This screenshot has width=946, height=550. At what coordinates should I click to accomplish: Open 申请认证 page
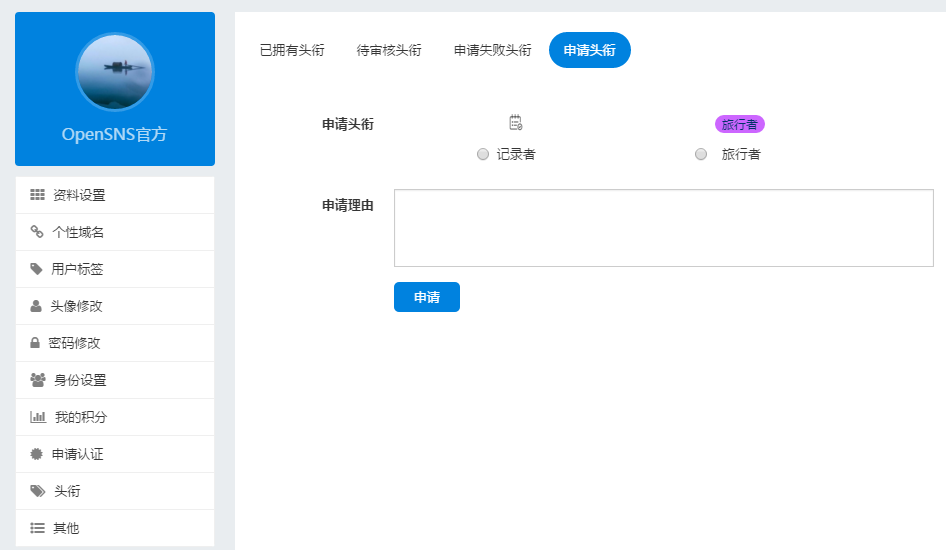115,454
